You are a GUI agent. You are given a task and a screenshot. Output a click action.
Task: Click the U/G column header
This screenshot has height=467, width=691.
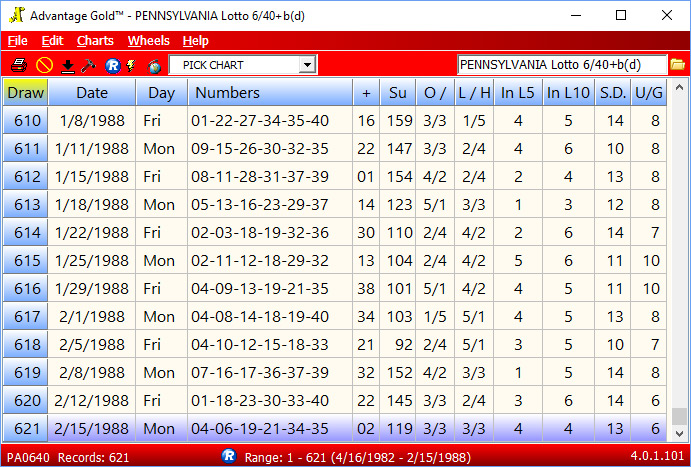(x=649, y=93)
